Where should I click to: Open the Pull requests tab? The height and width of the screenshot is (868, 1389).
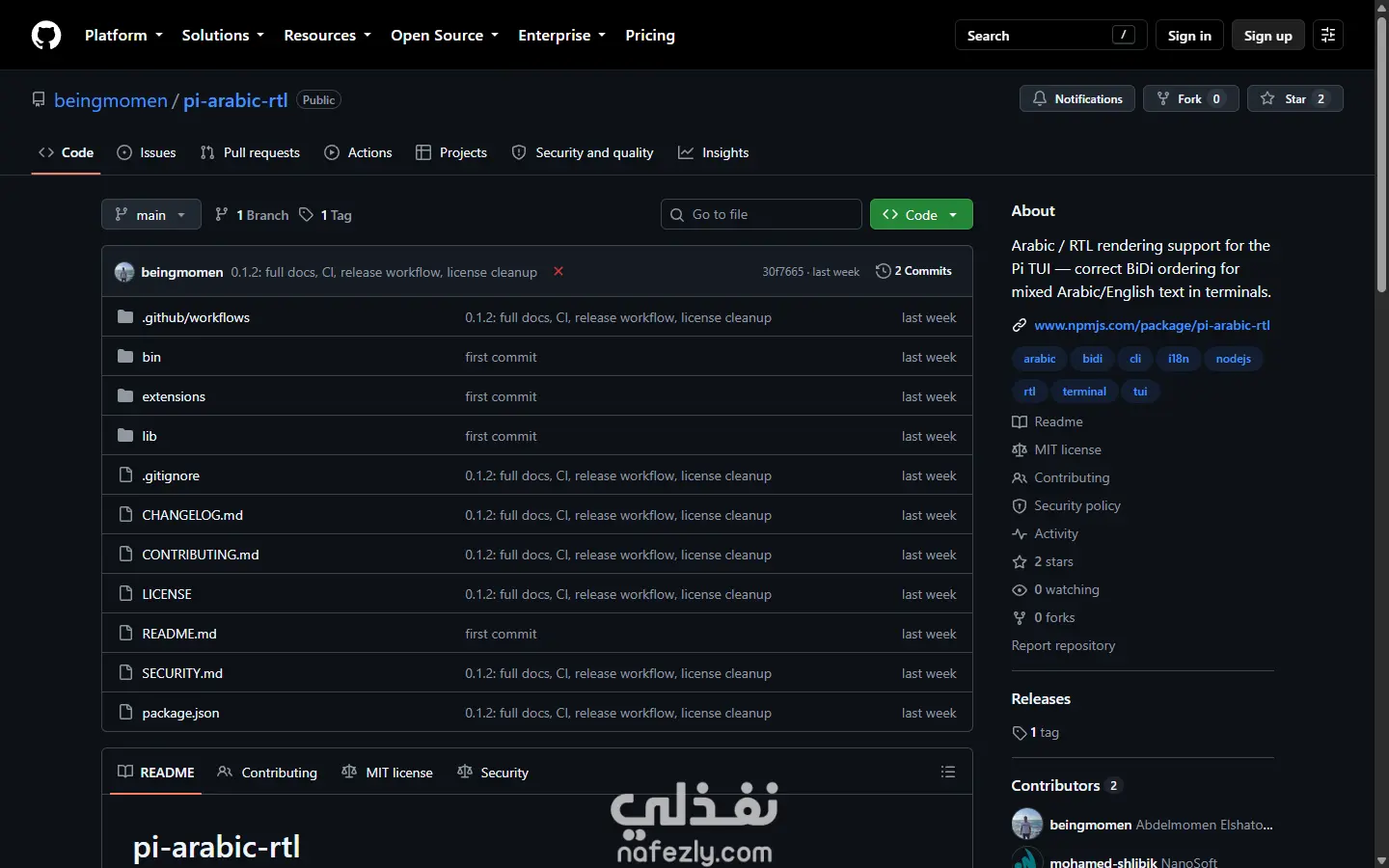(250, 153)
